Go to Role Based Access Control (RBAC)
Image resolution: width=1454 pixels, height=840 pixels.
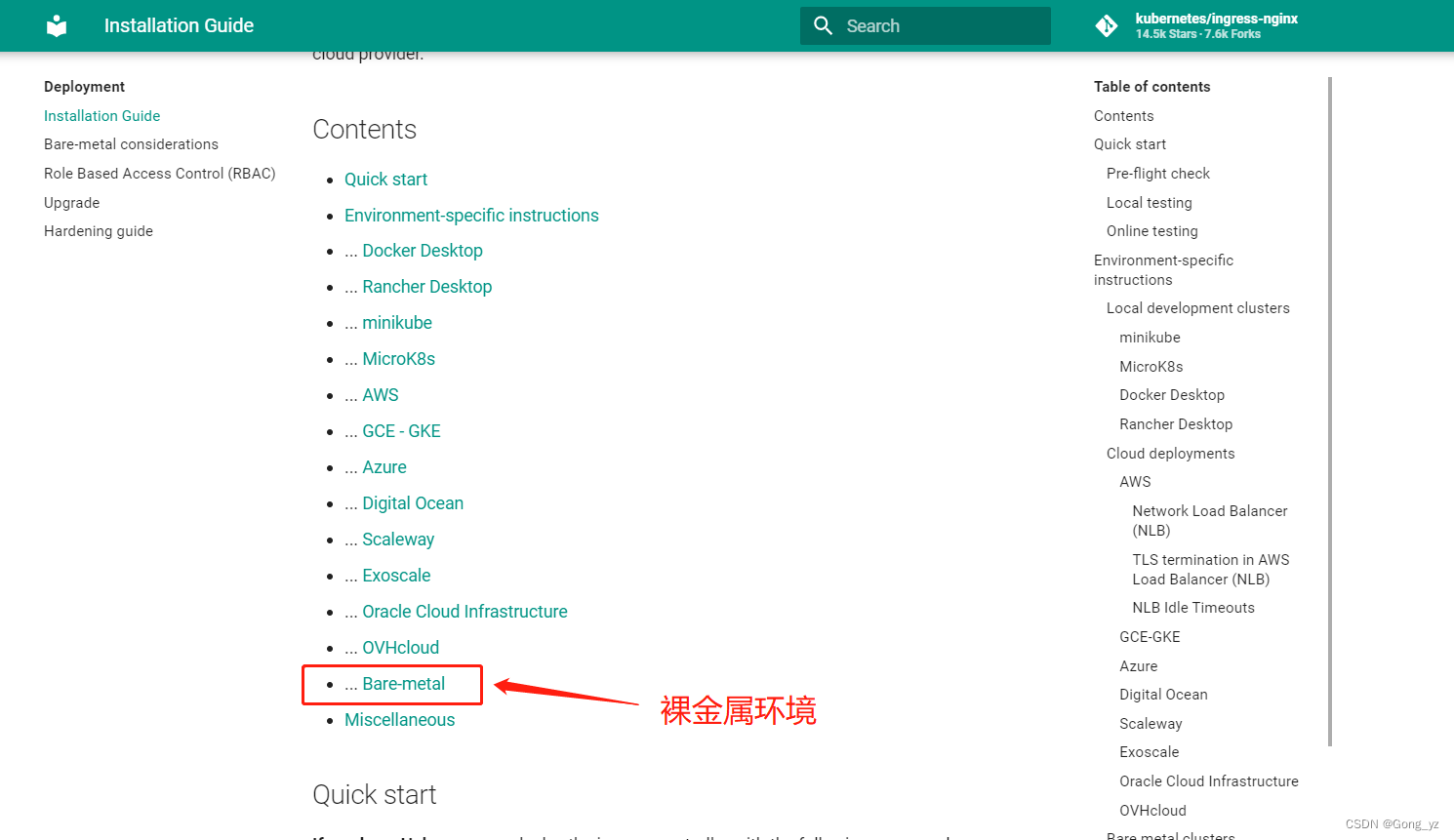tap(159, 174)
